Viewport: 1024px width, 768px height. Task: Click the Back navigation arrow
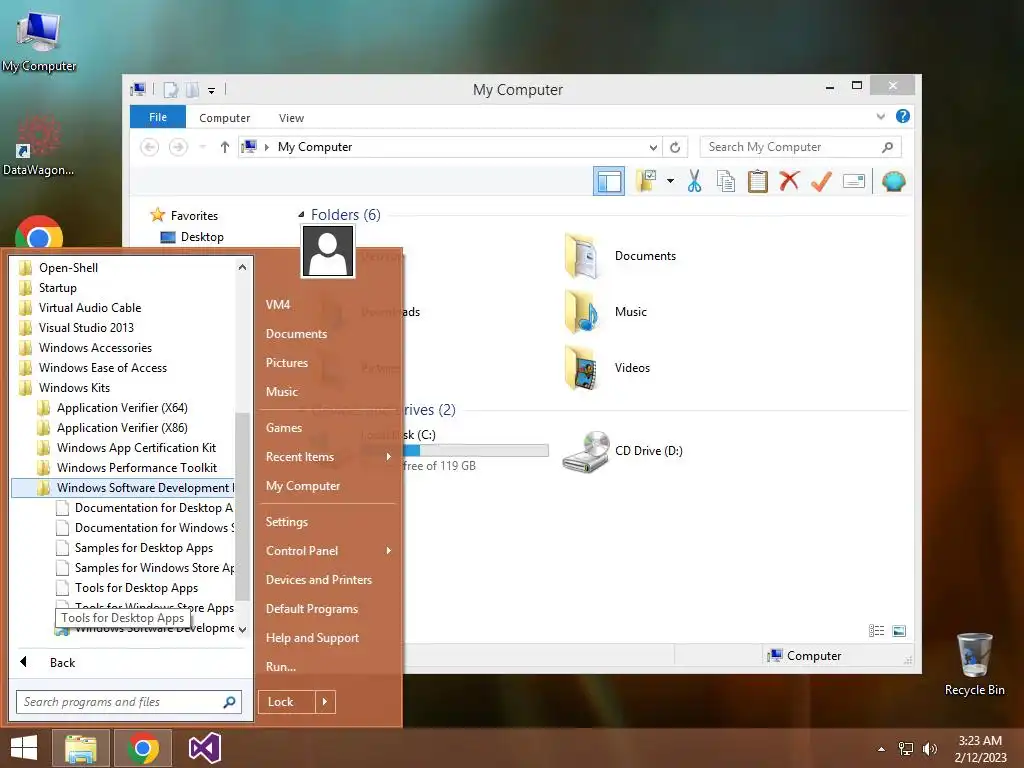pos(150,147)
